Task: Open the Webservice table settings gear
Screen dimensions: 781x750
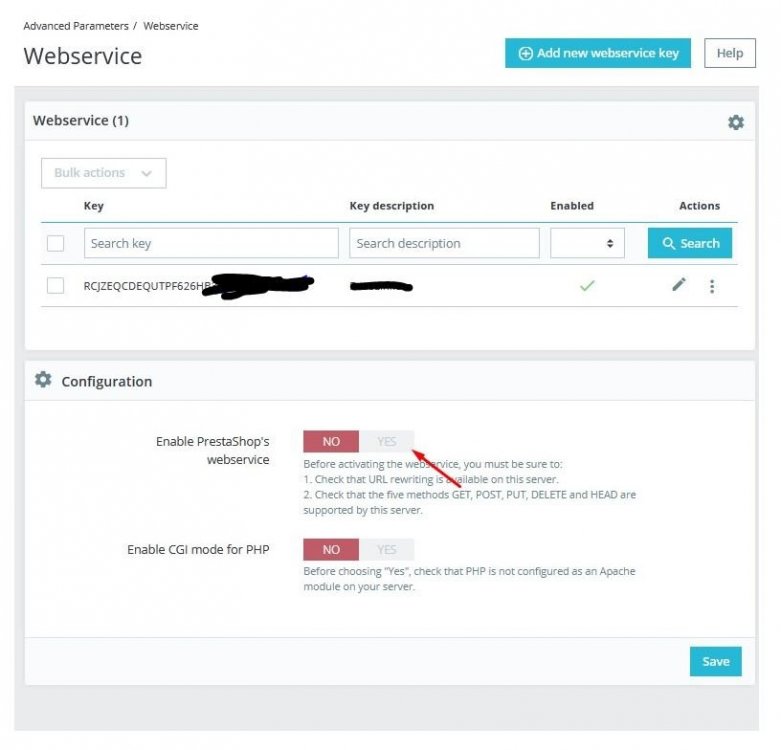Action: [x=735, y=122]
